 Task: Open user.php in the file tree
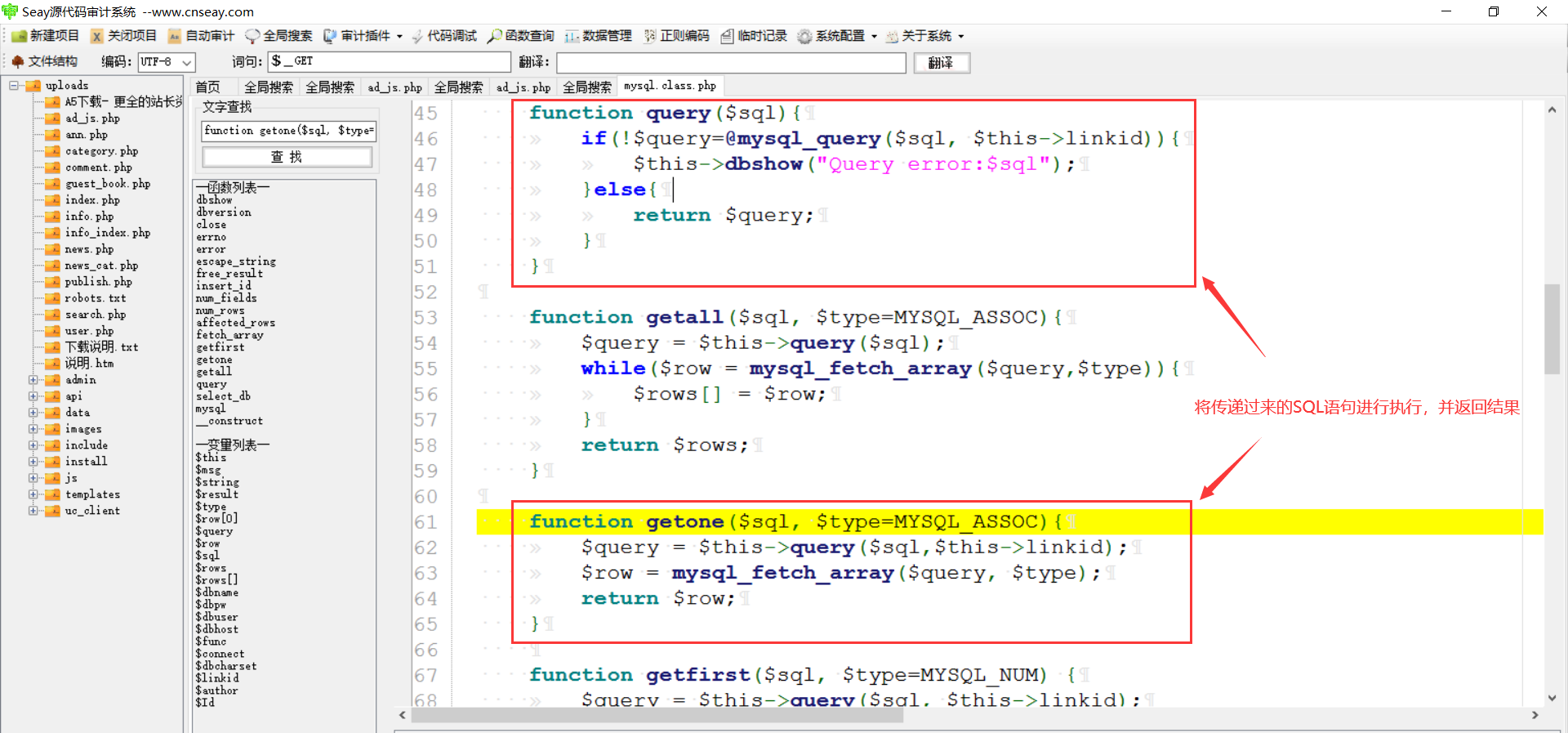click(x=89, y=331)
